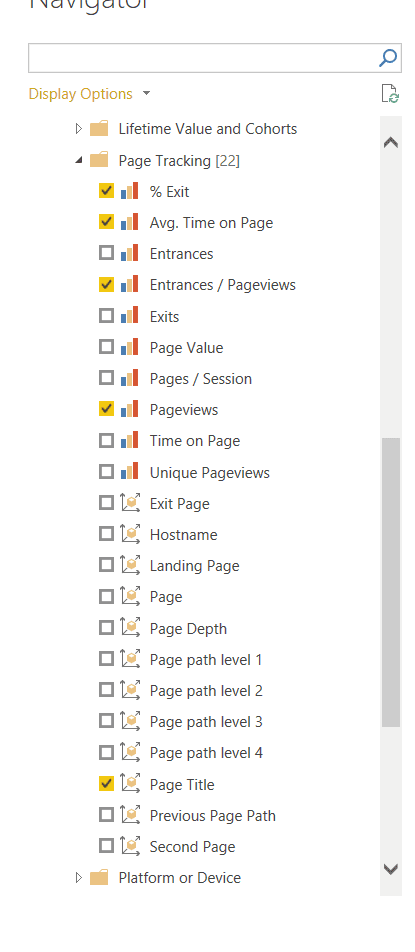Collapse the Page Tracking folder

pos(78,161)
